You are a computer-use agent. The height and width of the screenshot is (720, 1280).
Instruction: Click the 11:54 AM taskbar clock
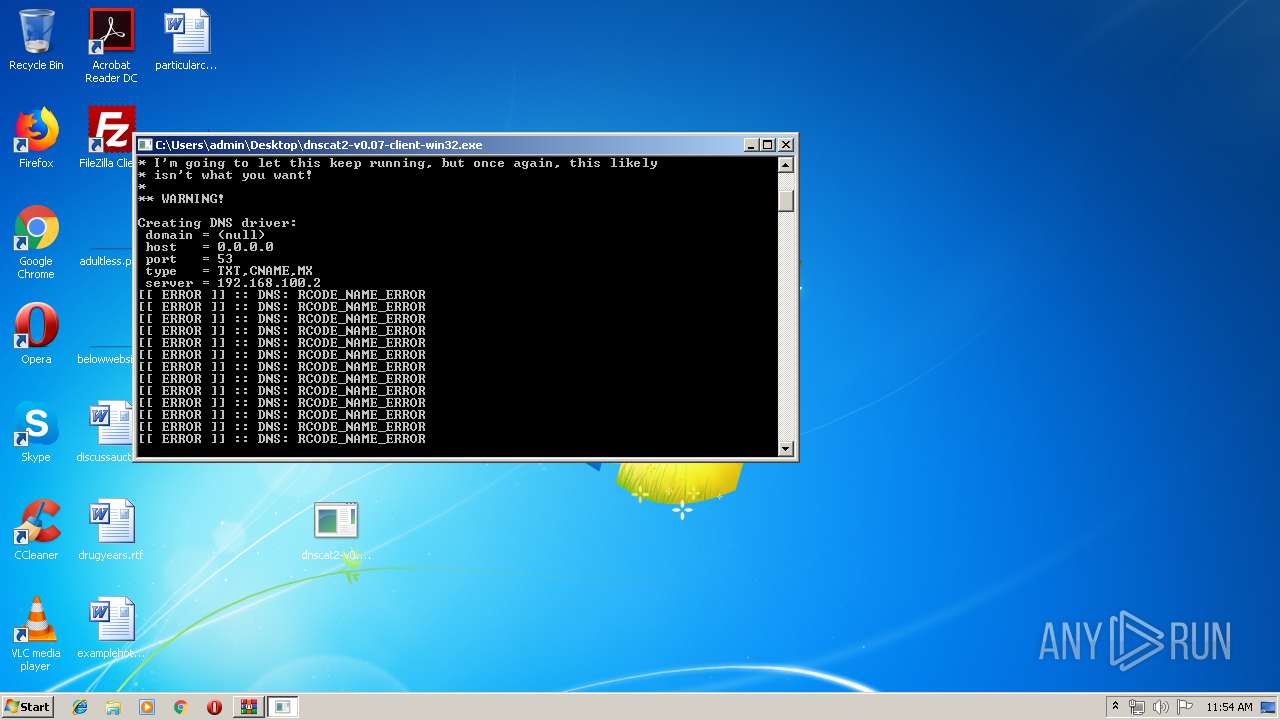[x=1230, y=707]
